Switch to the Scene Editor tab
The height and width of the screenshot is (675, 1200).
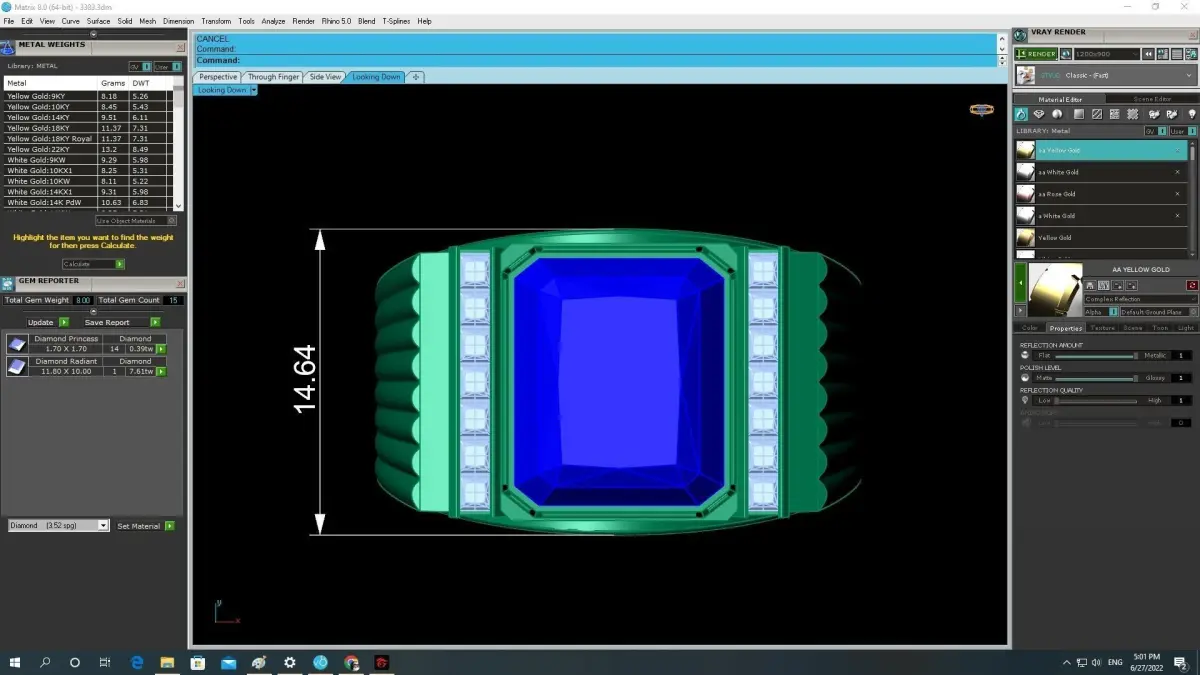(x=1152, y=99)
